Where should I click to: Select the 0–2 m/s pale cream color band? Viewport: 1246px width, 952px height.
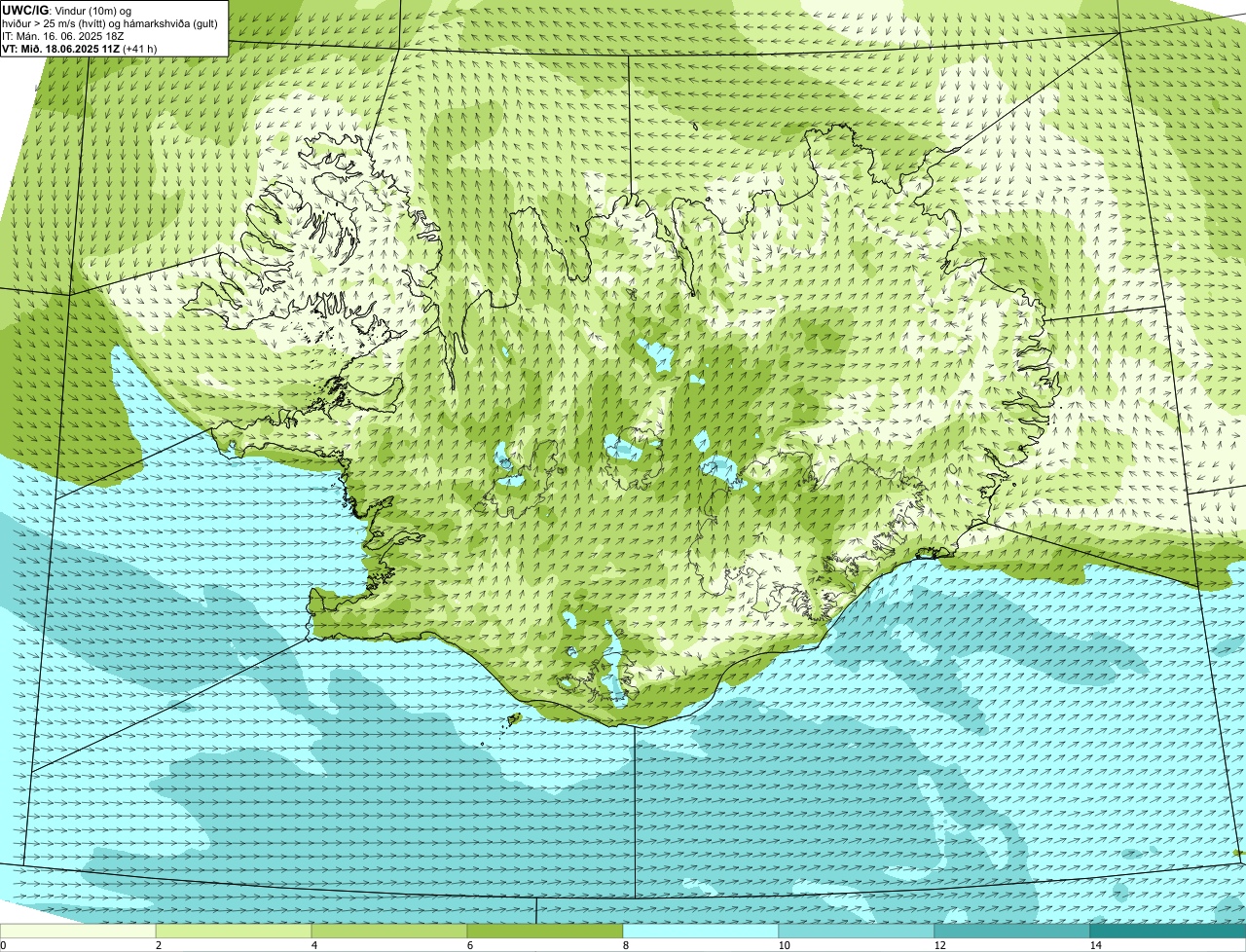tap(78, 931)
